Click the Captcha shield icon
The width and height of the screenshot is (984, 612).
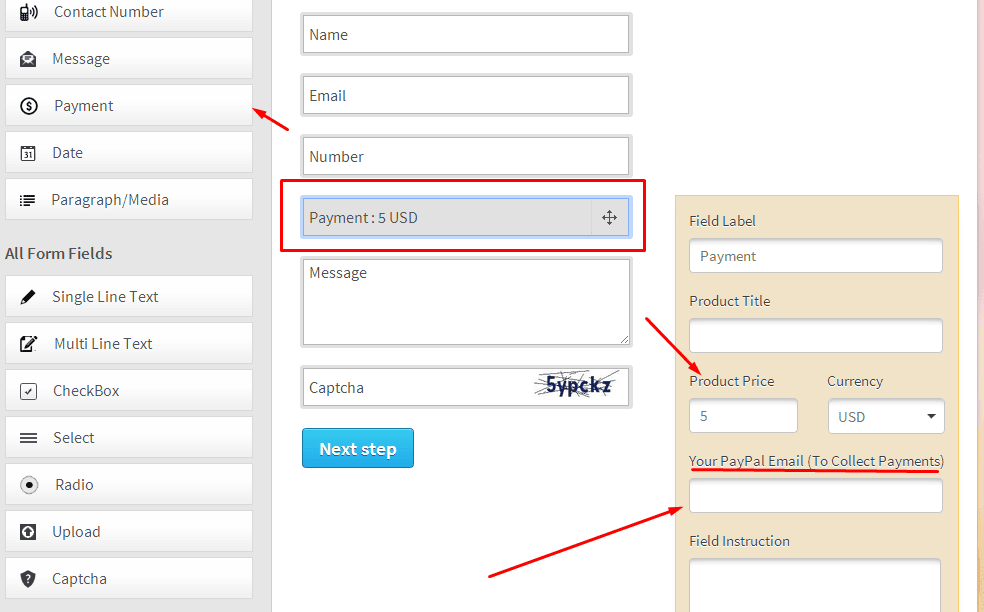tap(28, 579)
